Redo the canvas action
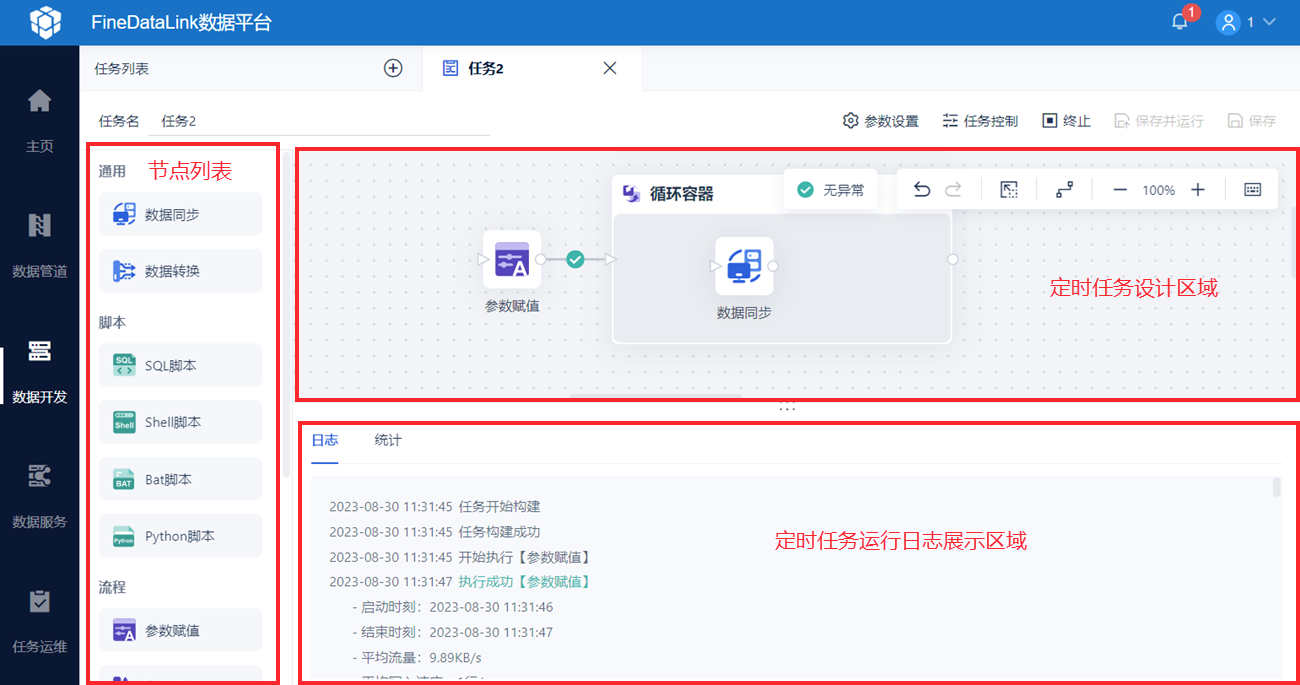The image size is (1300, 685). point(954,190)
